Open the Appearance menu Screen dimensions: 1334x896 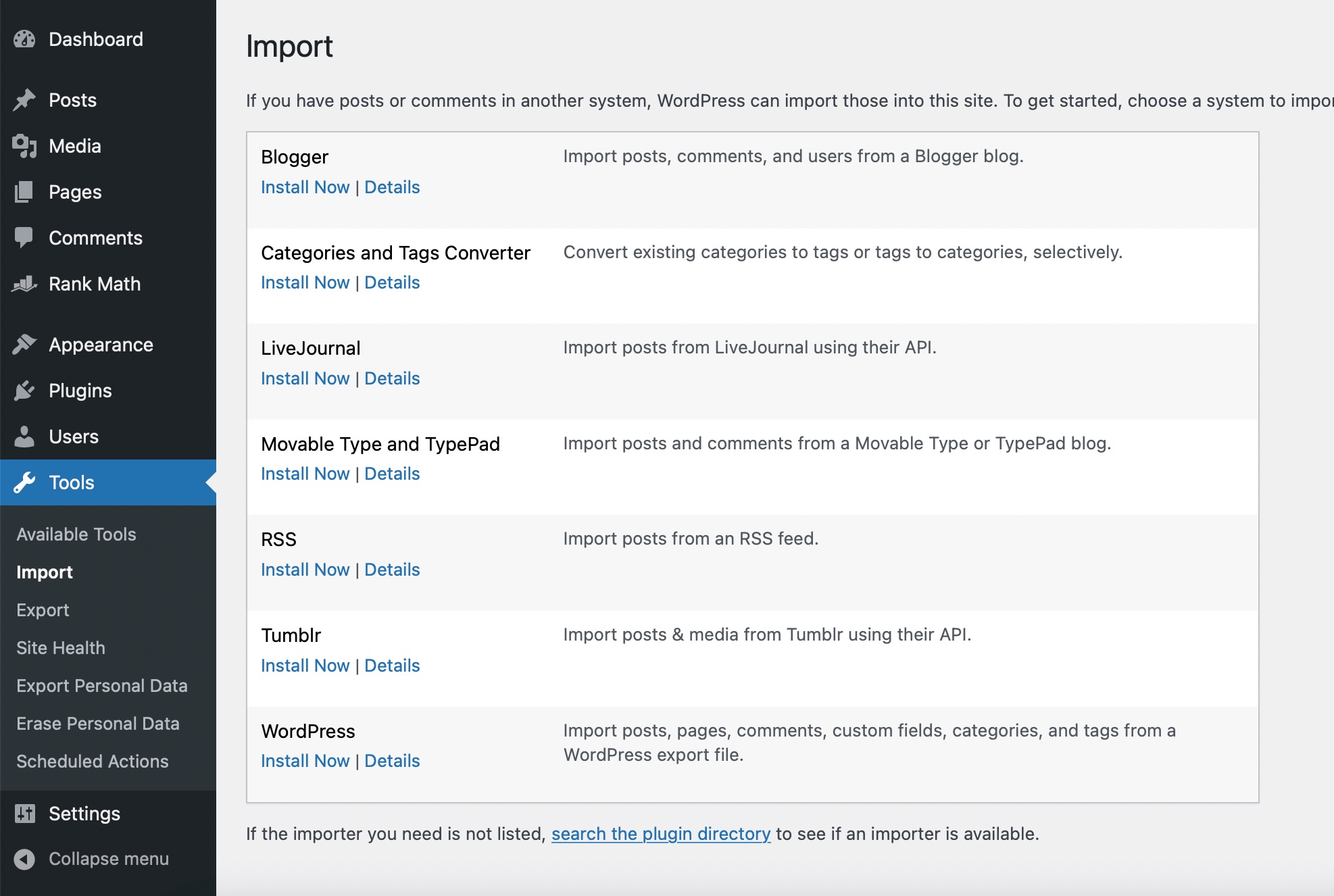(x=101, y=345)
